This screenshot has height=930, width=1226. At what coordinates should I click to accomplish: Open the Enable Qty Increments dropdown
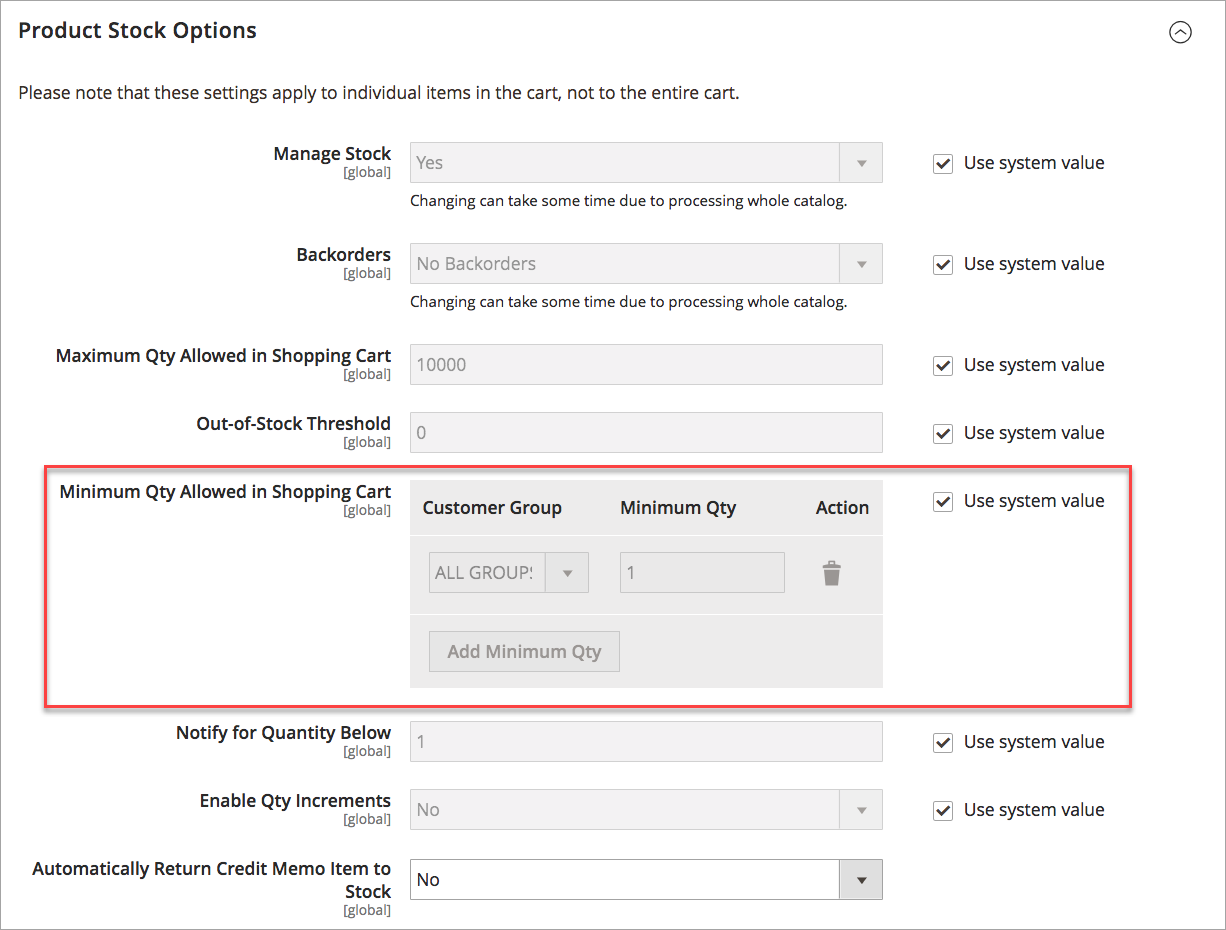tap(861, 809)
